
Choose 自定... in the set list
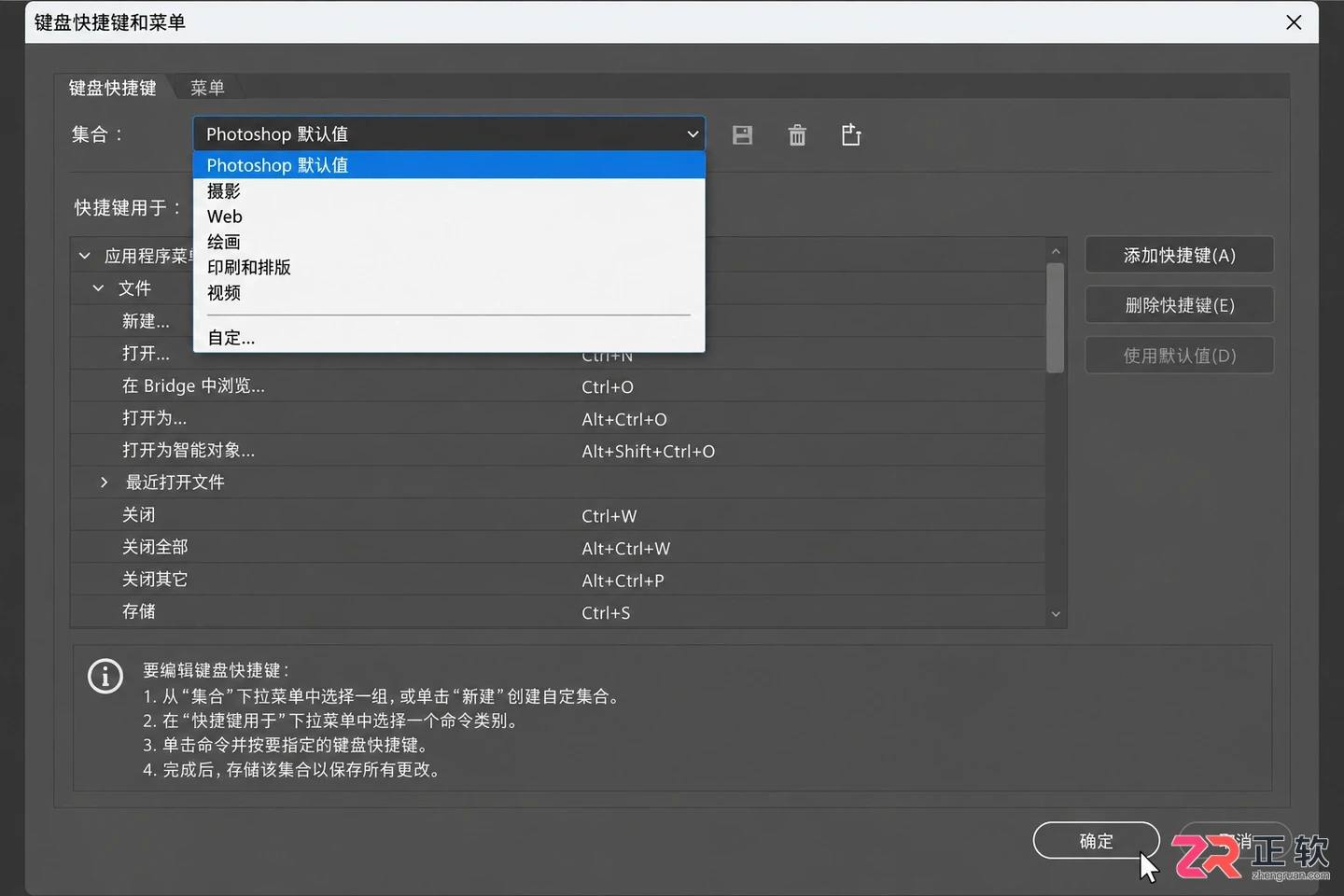coord(449,338)
